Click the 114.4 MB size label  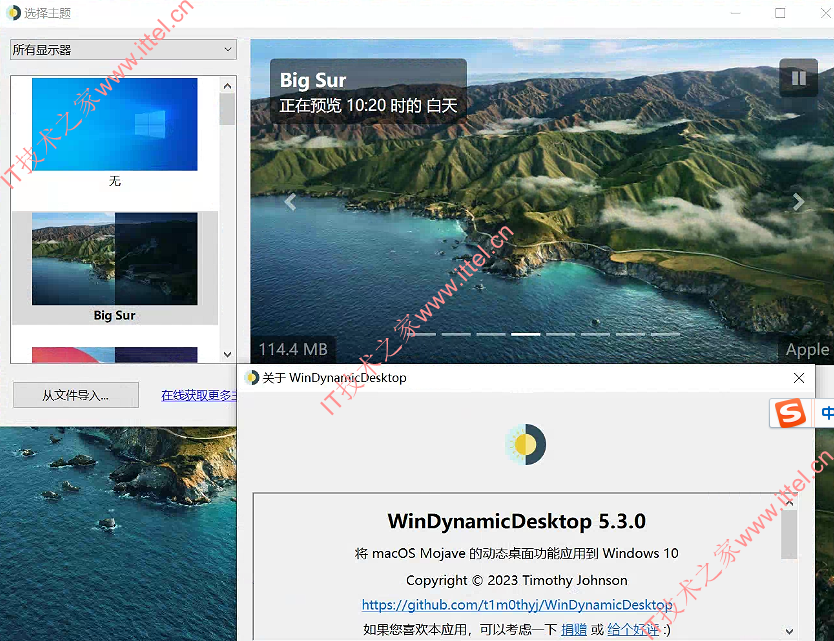tap(293, 349)
